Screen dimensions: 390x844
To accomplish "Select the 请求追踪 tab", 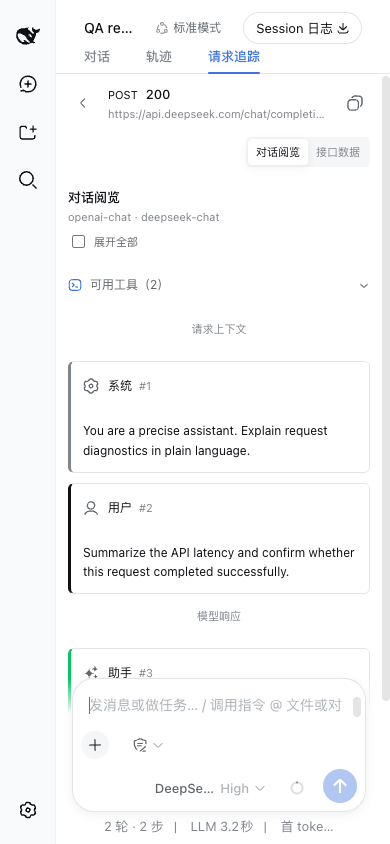I will pyautogui.click(x=234, y=57).
